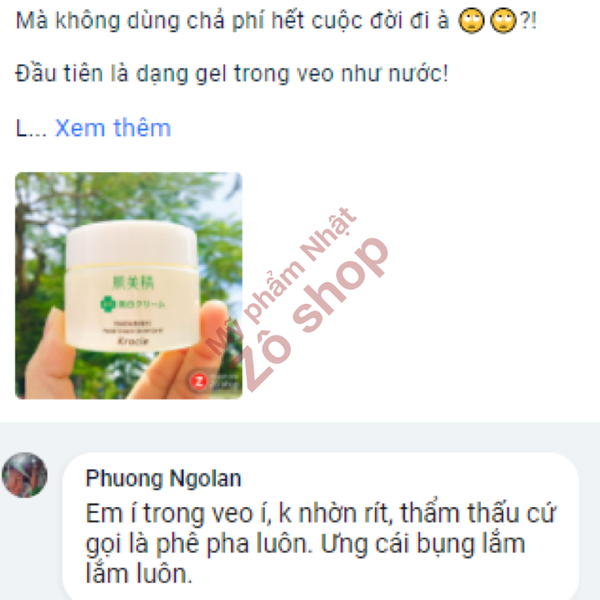600x600 pixels.
Task: Click the line 'Đầu tiên là dạng gel'
Action: [x=232, y=73]
